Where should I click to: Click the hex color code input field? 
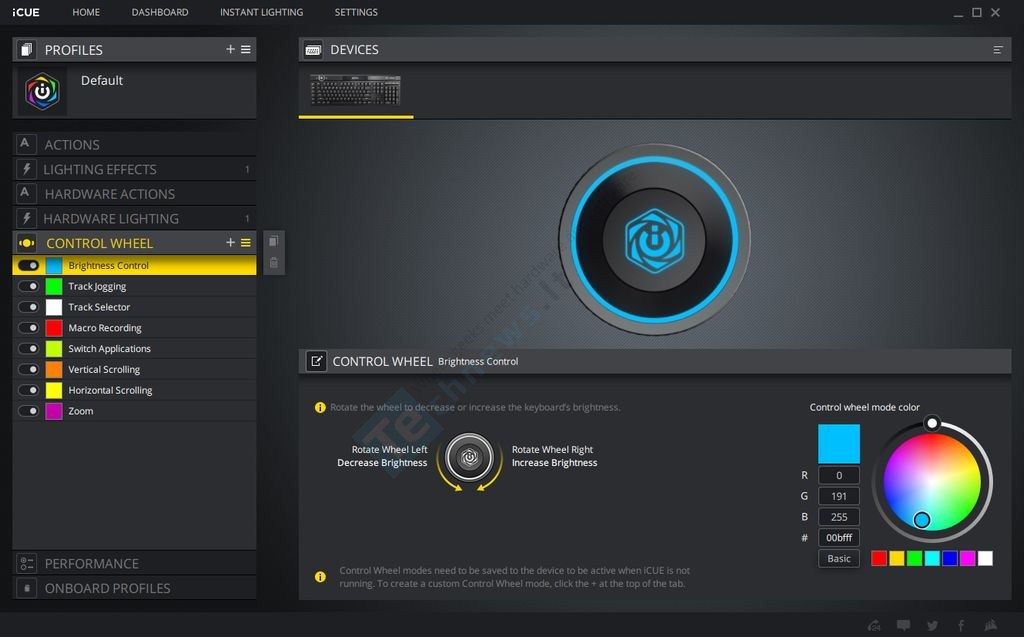[x=839, y=538]
